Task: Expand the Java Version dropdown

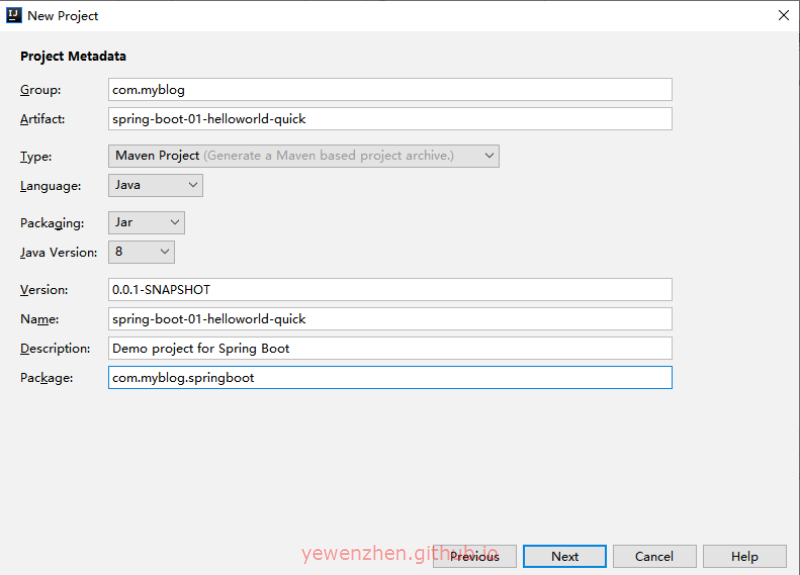Action: click(x=141, y=252)
